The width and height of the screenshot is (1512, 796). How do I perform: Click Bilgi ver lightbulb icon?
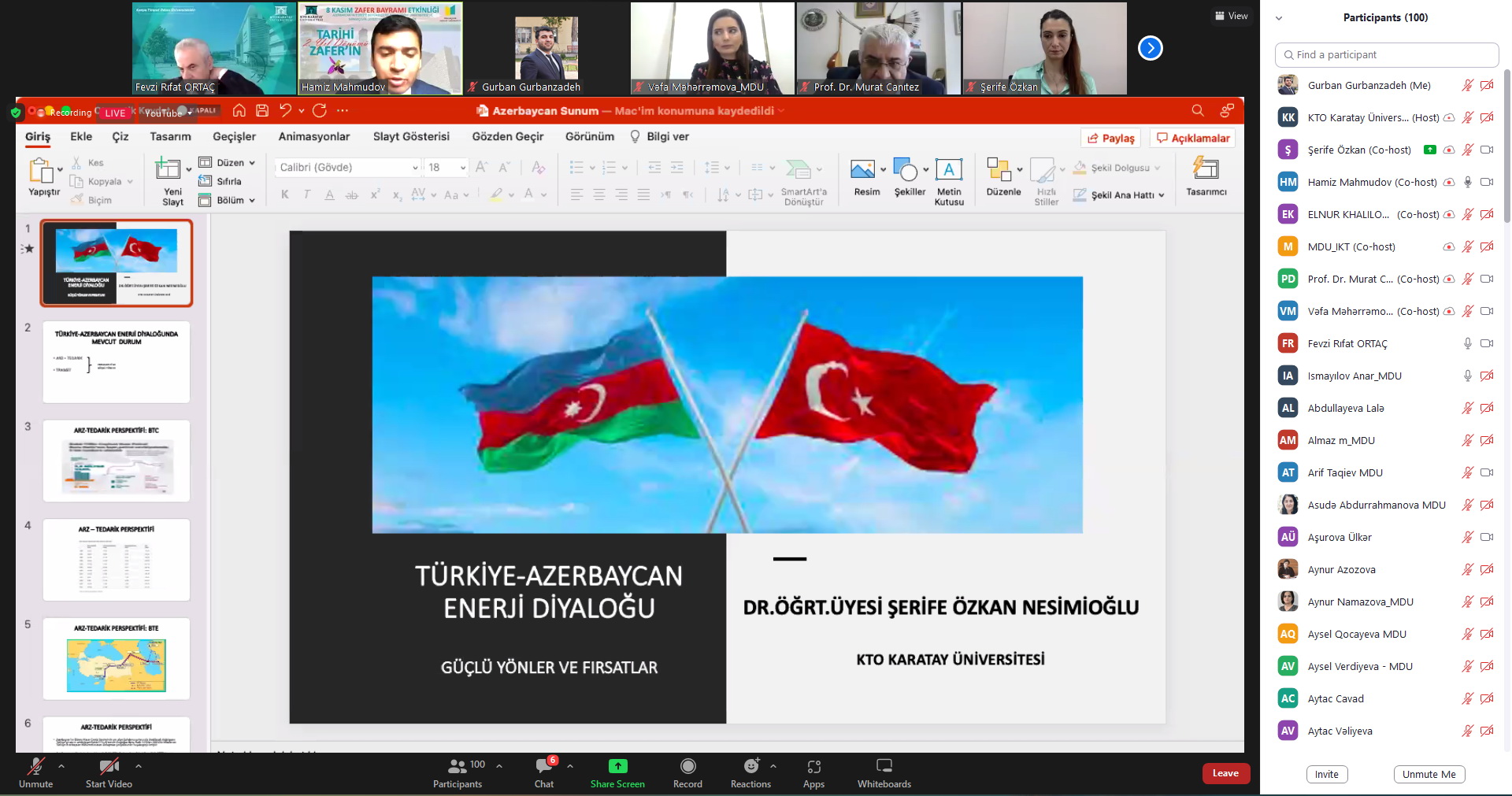pos(635,136)
